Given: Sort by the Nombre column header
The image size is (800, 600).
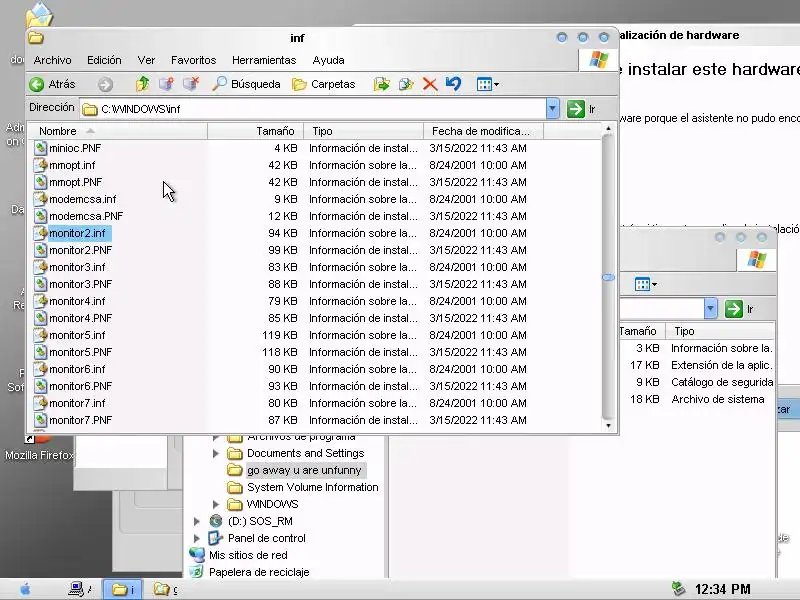Looking at the screenshot, I should [x=118, y=131].
